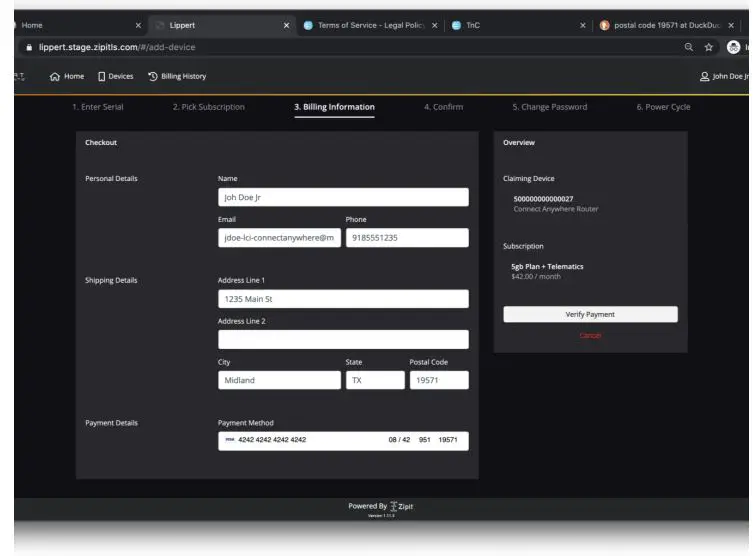Close the Lippert browser tab
753x556 pixels.
tap(286, 25)
